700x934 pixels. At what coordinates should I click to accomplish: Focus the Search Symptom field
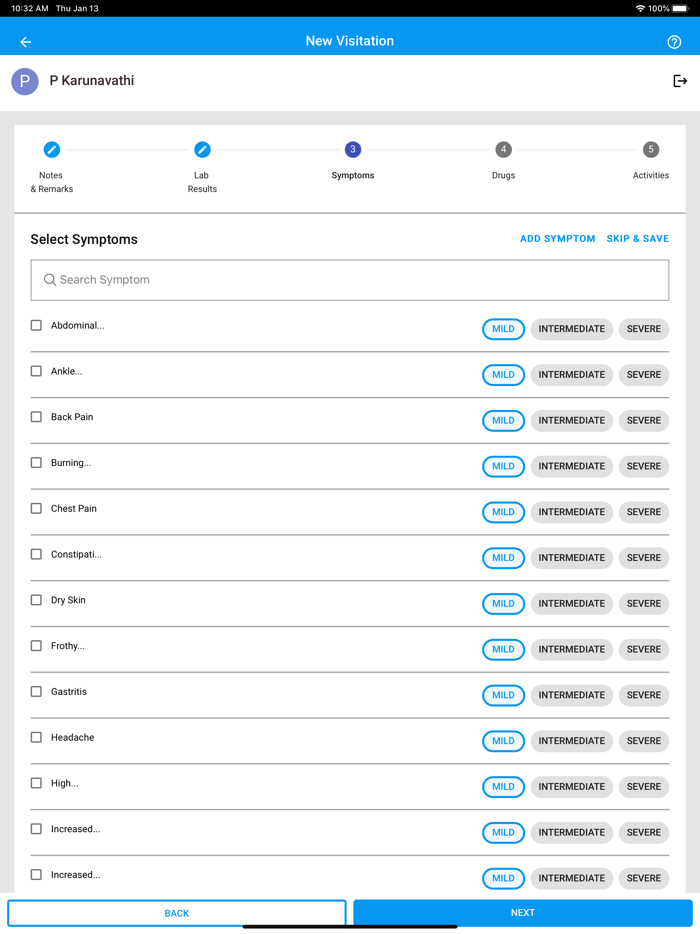coord(350,280)
